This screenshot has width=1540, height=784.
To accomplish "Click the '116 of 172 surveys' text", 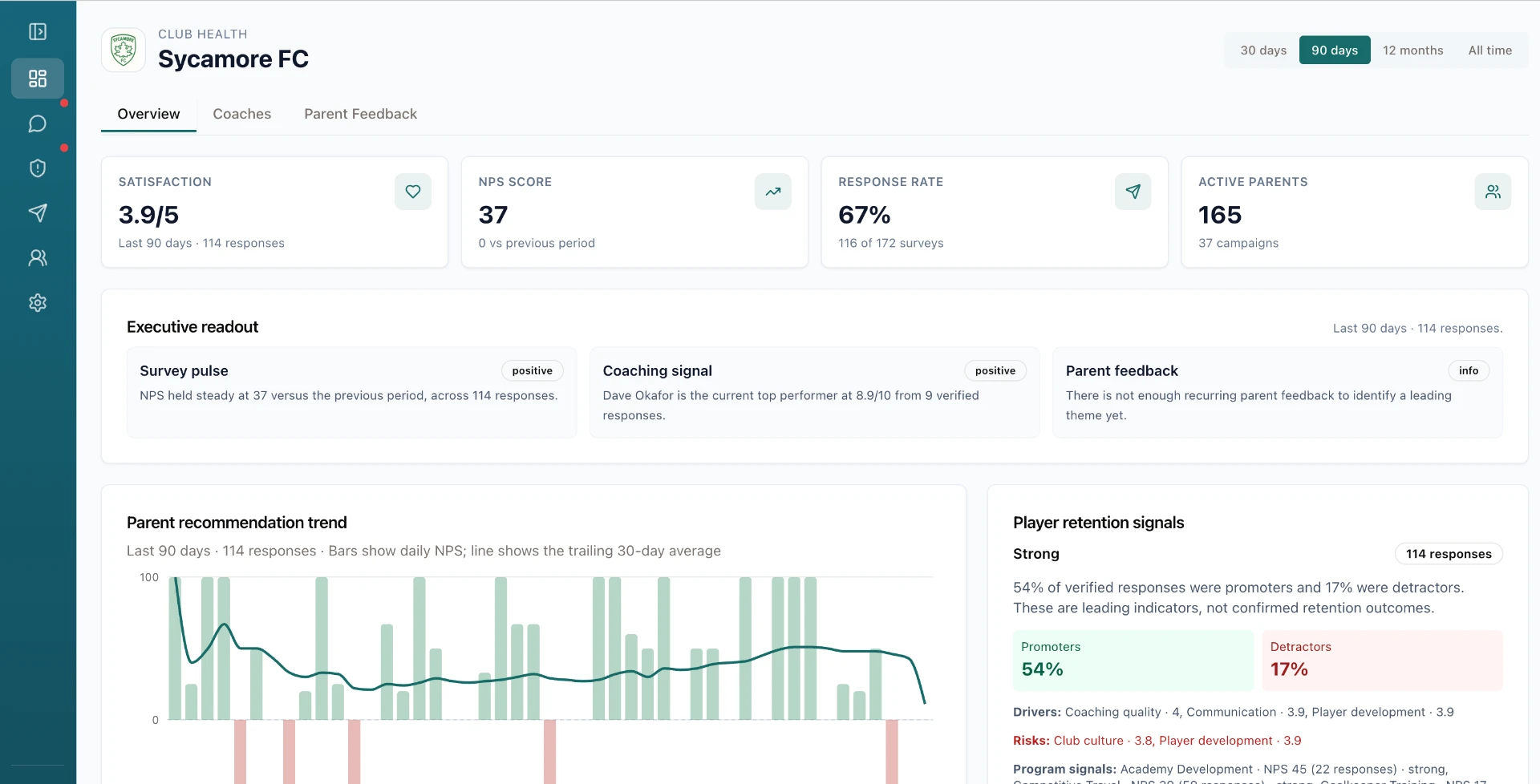I will (x=890, y=243).
